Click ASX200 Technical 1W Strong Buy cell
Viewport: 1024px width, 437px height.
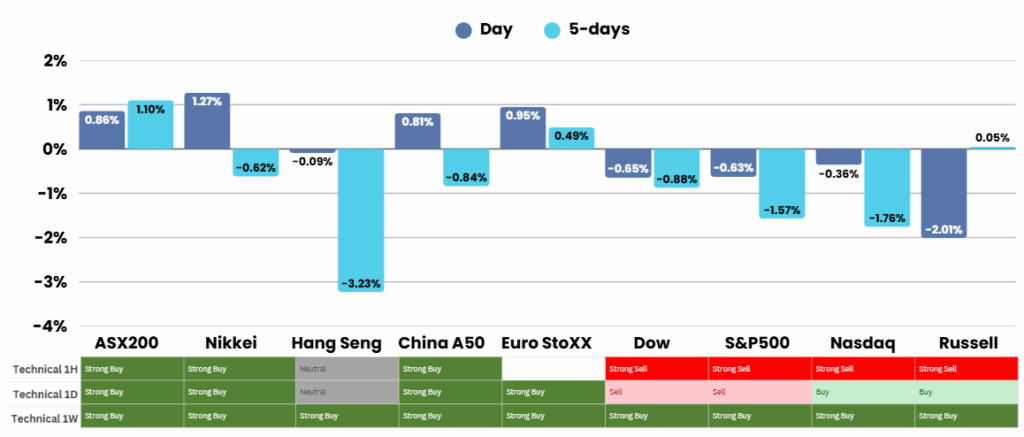(x=132, y=415)
